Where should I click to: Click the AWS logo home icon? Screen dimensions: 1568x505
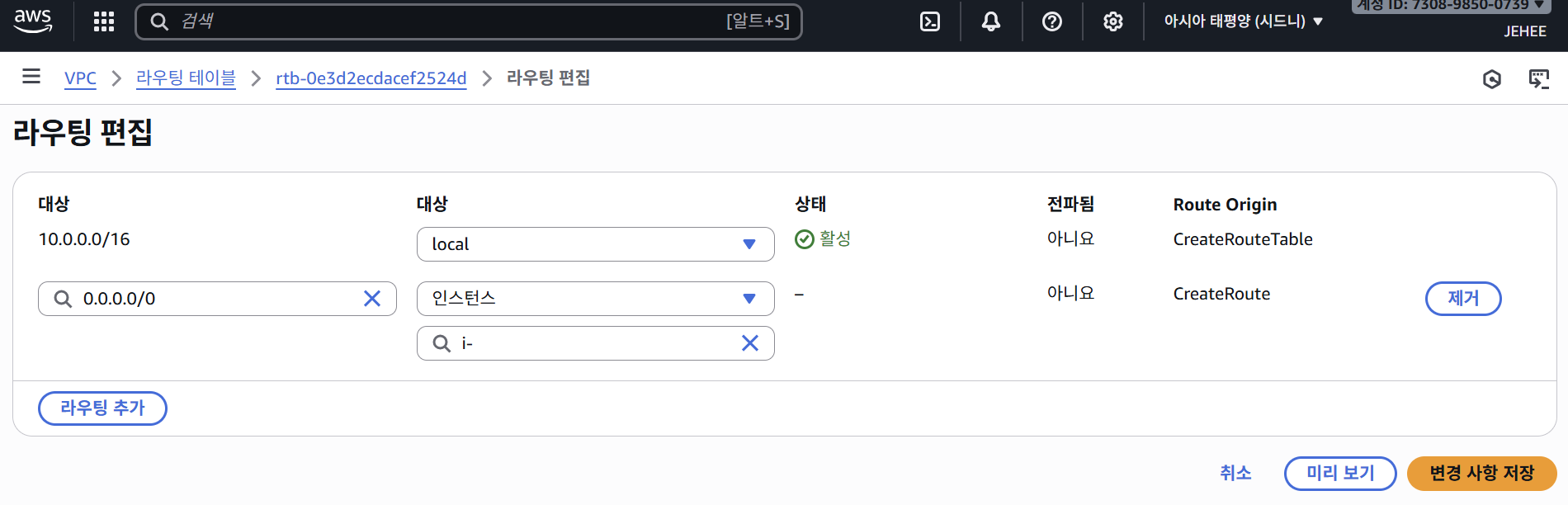tap(33, 21)
